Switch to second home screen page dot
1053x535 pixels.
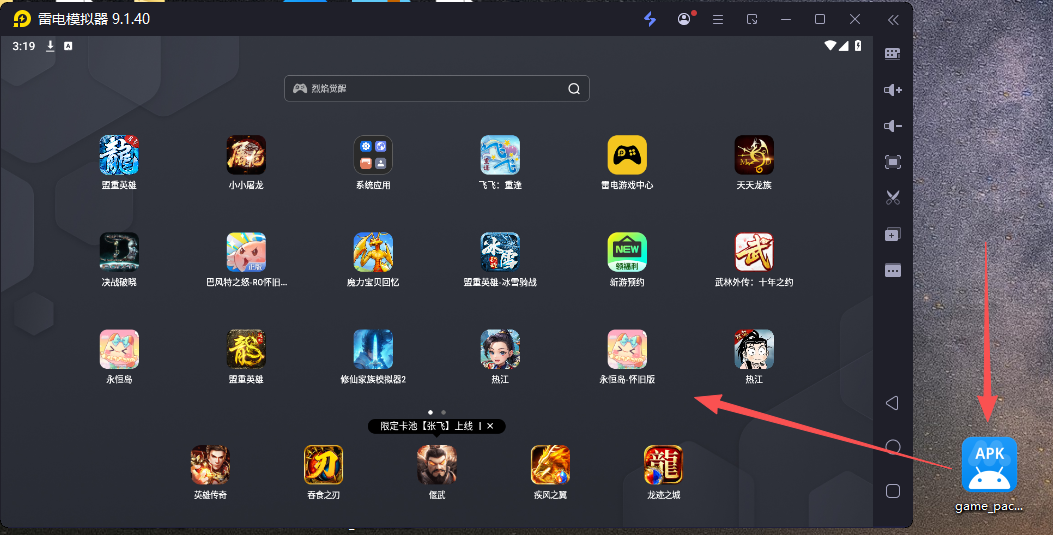pyautogui.click(x=444, y=412)
